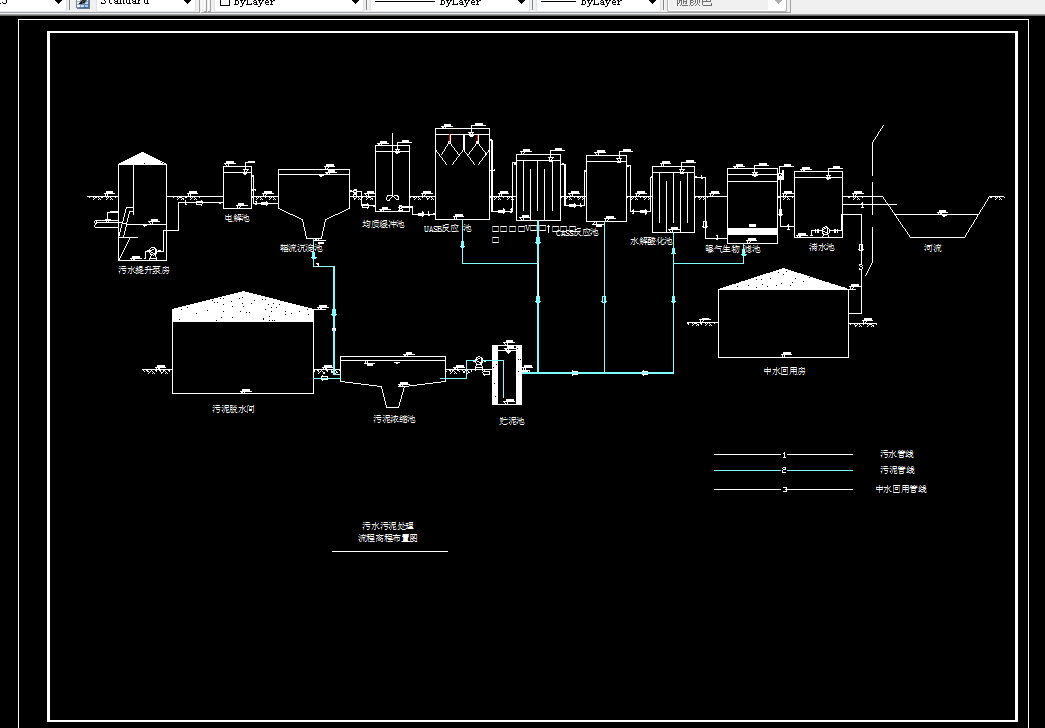Select the 清水池 label

coord(821,247)
